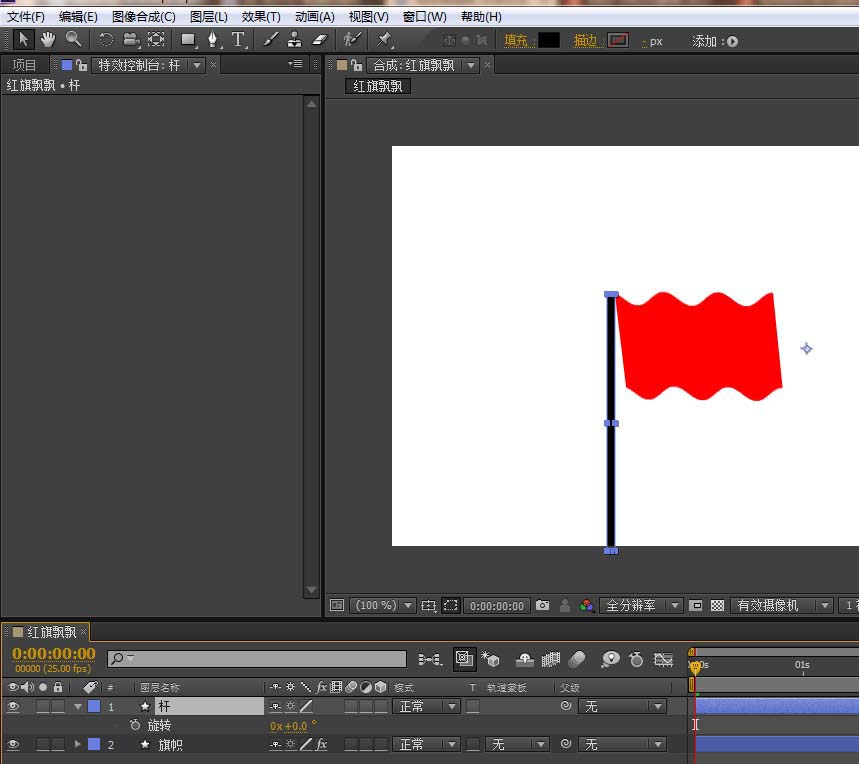The width and height of the screenshot is (859, 764).
Task: Open the 有效摄像机 camera dropdown
Action: [x=782, y=605]
